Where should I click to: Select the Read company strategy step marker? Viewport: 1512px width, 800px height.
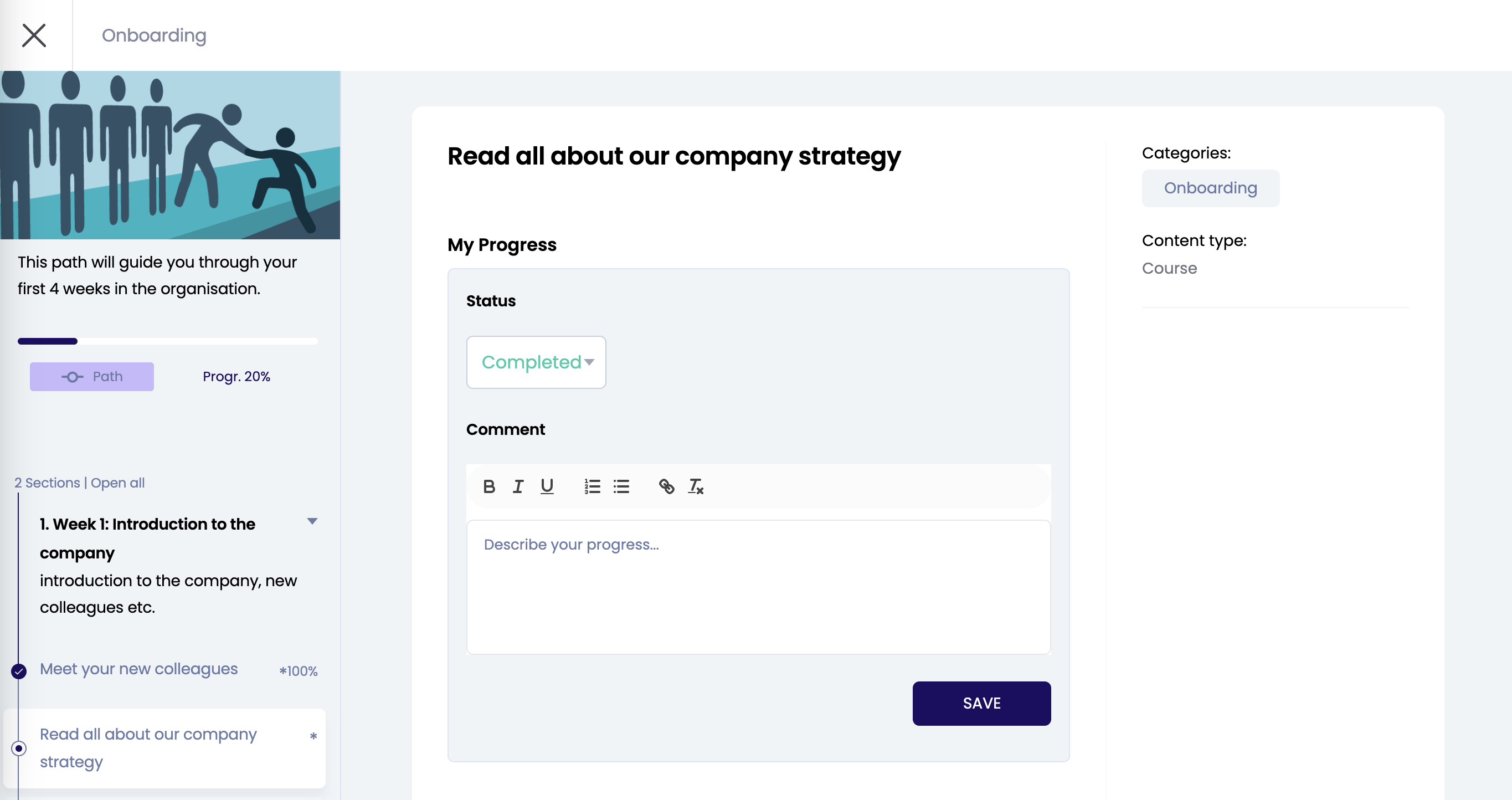point(19,748)
